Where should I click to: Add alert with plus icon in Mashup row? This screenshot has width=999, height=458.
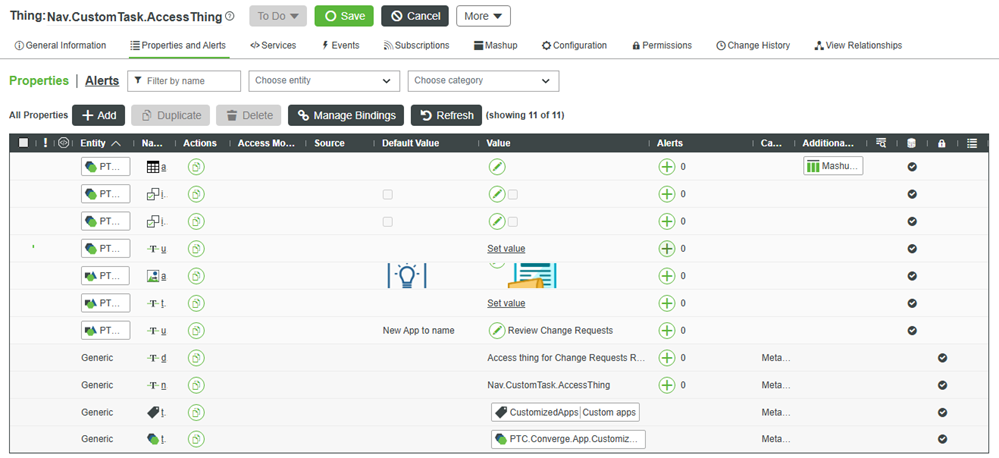[666, 167]
